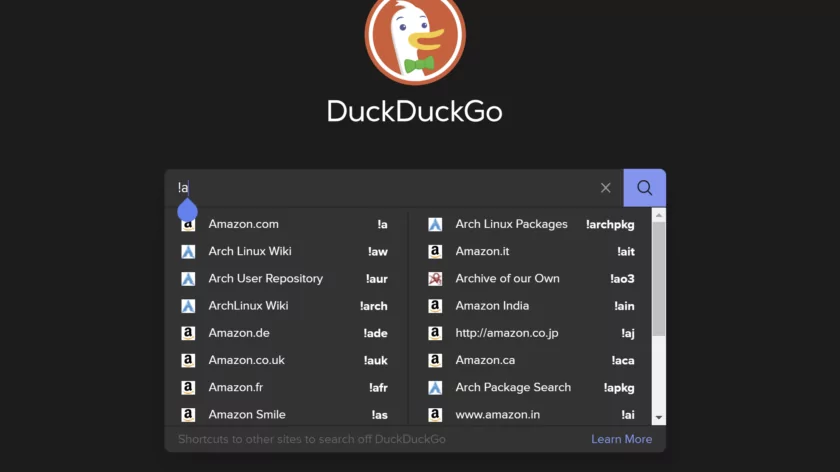Click the Amazon.co.uk icon
The width and height of the screenshot is (840, 472).
coord(188,360)
